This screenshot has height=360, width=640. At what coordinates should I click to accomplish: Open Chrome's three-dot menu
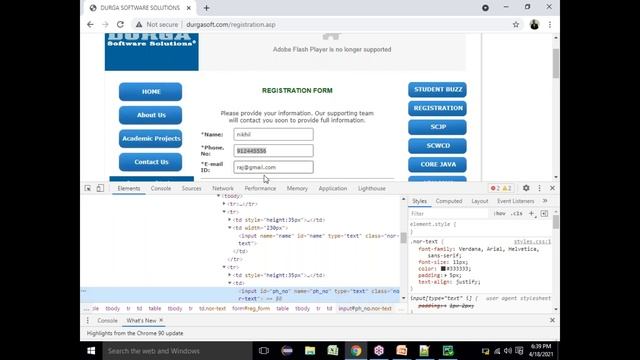(x=550, y=24)
